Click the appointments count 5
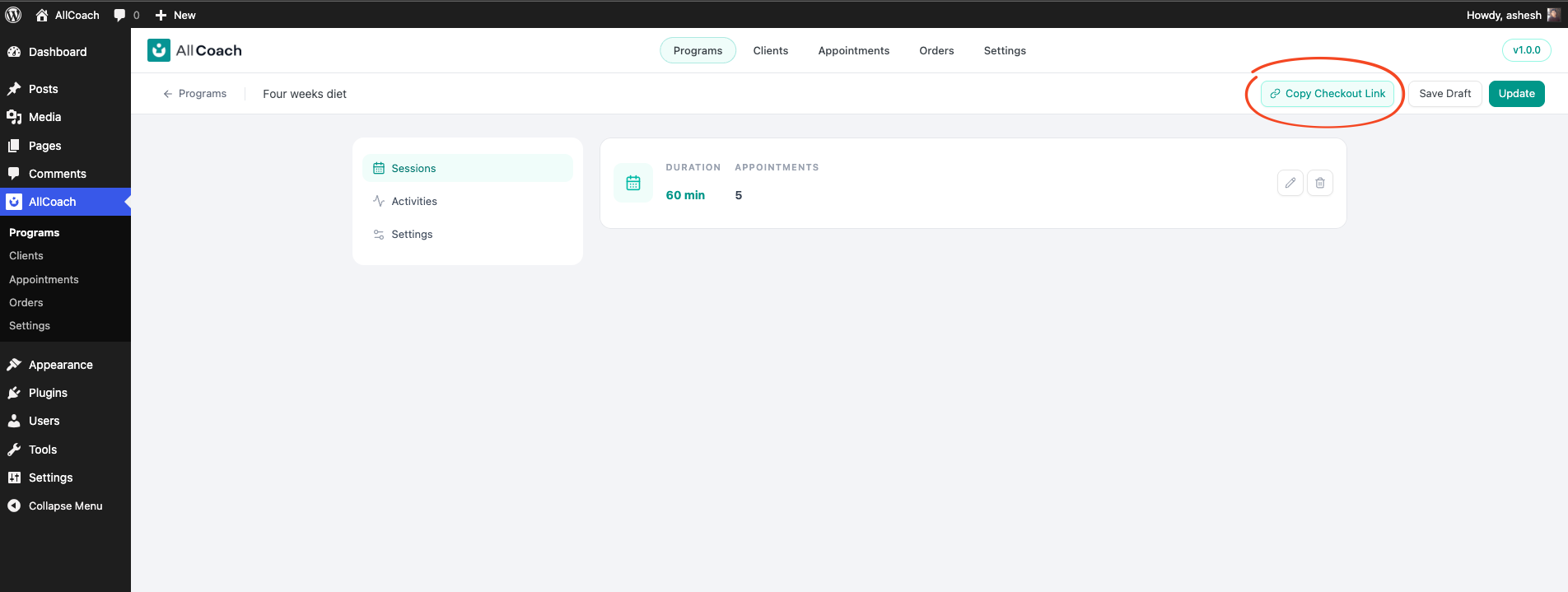The width and height of the screenshot is (1568, 592). point(739,195)
